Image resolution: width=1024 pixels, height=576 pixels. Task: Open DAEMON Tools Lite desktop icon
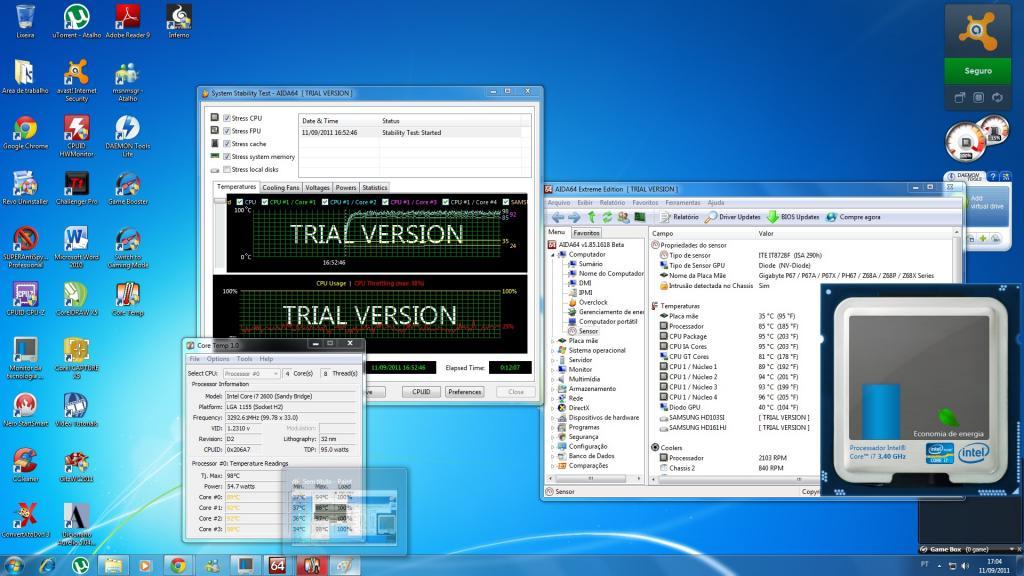[x=127, y=136]
